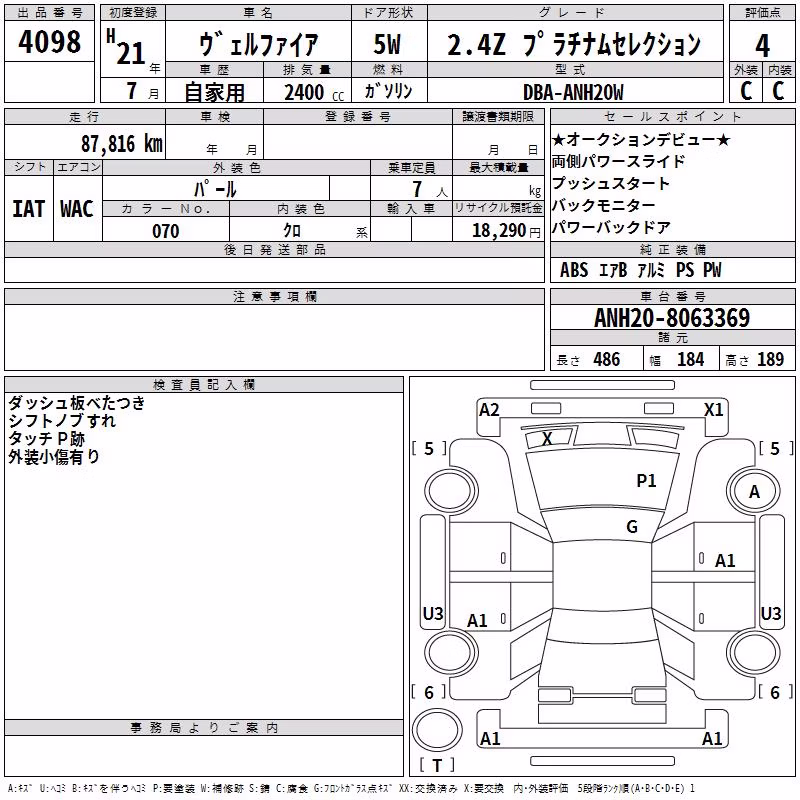Click the パワーバックドア sales point
800x800 pixels.
pos(611,227)
